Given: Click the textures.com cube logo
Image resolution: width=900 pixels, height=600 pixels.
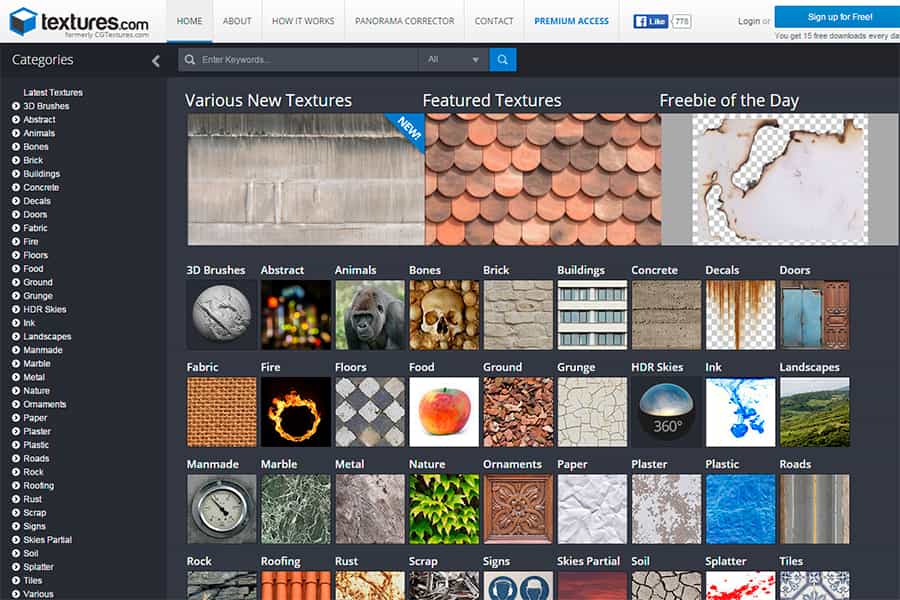Looking at the screenshot, I should 23,21.
